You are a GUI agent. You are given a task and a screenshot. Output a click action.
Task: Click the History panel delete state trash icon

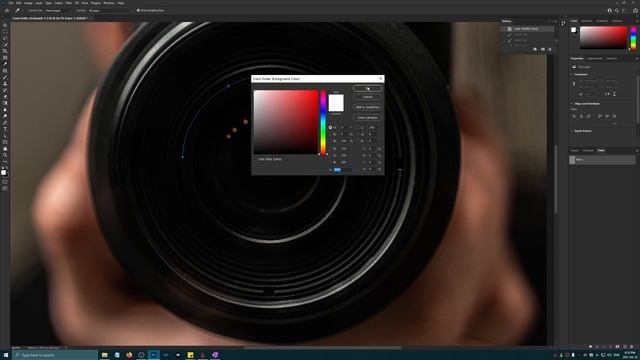coord(550,49)
